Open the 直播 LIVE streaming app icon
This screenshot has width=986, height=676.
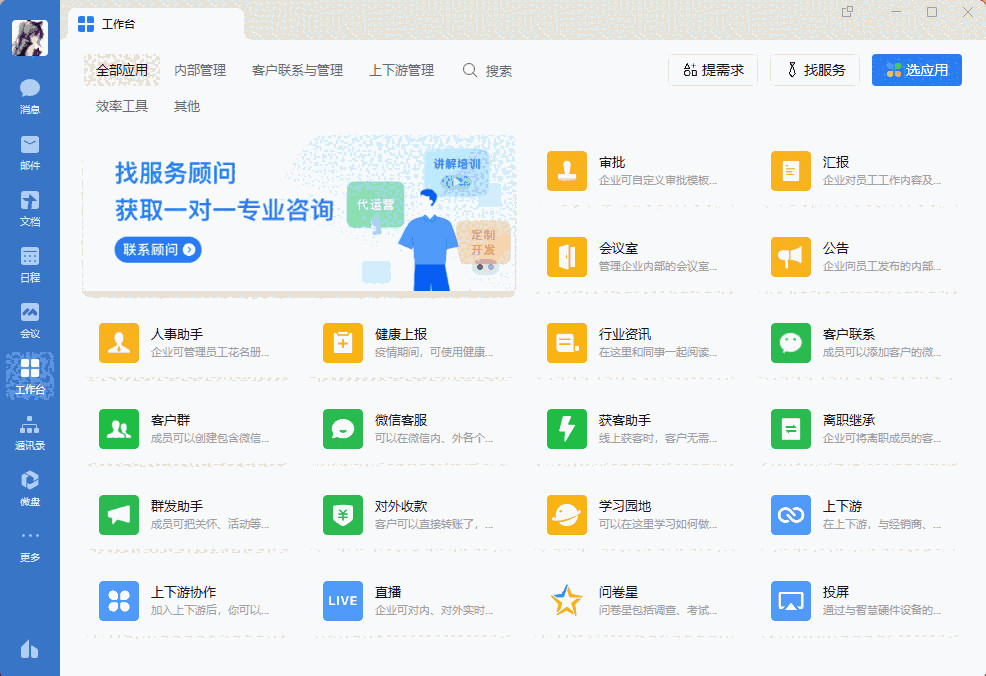[x=343, y=601]
